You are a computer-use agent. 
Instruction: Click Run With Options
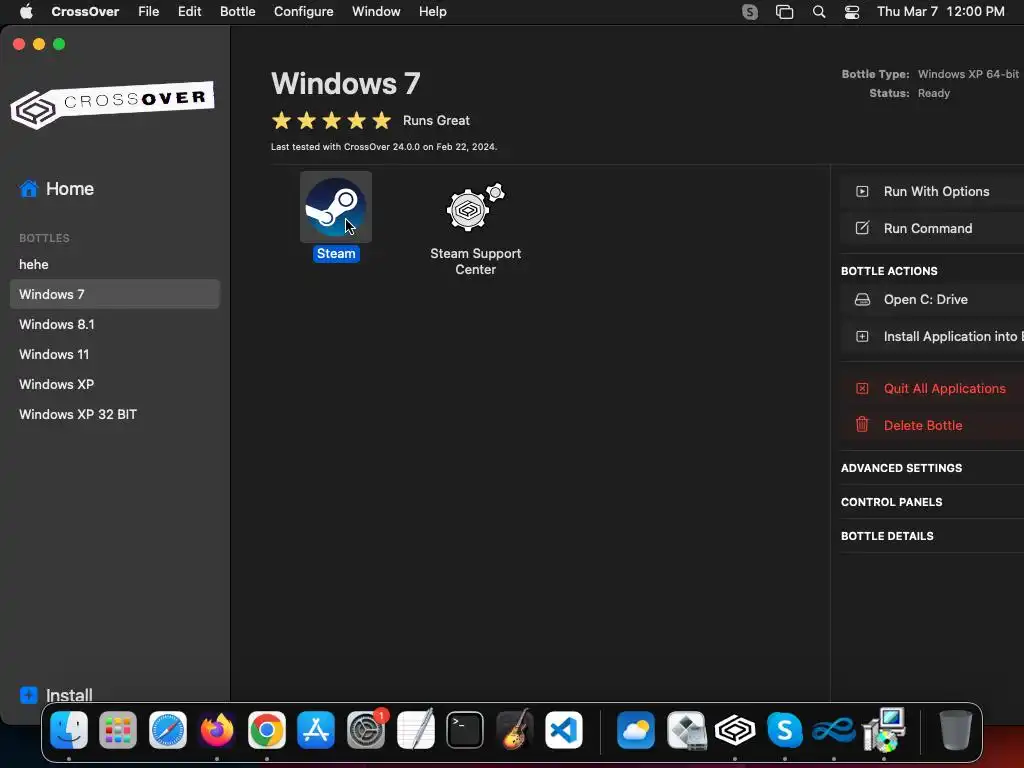[932, 191]
